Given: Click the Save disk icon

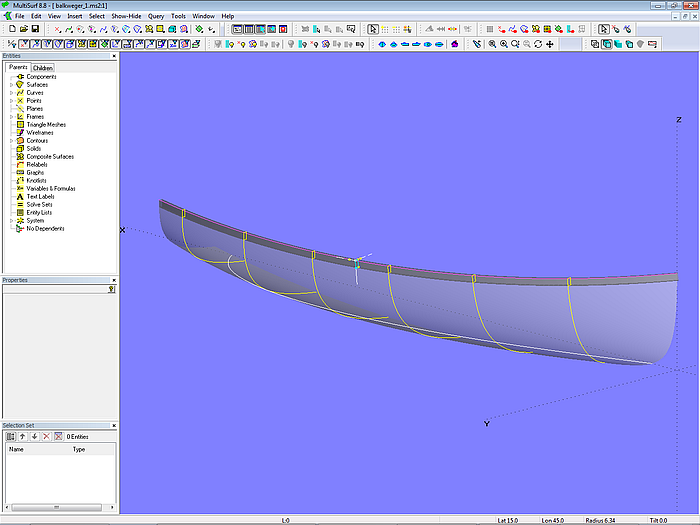Looking at the screenshot, I should click(x=35, y=30).
